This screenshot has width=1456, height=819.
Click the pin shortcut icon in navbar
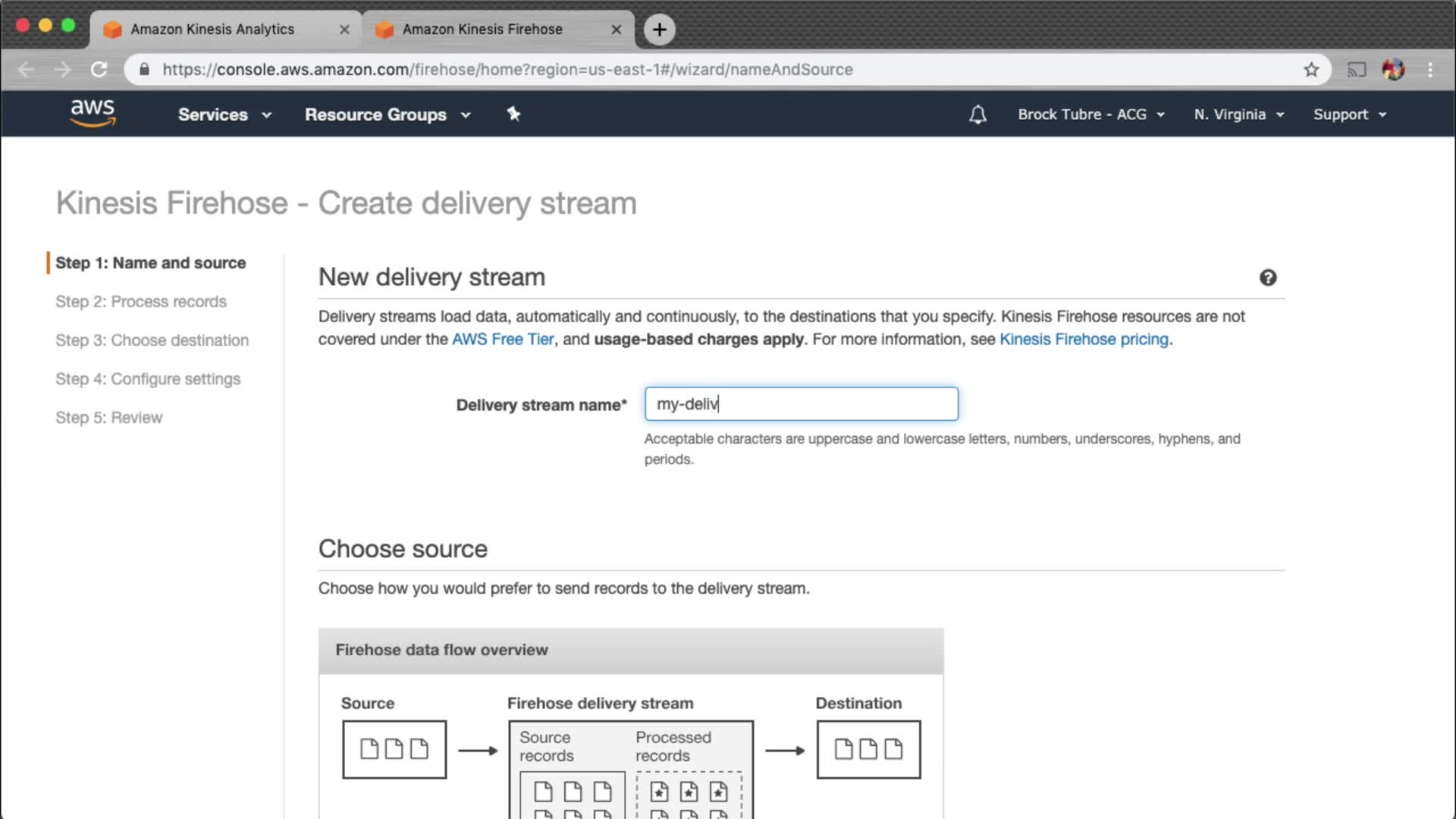point(513,114)
